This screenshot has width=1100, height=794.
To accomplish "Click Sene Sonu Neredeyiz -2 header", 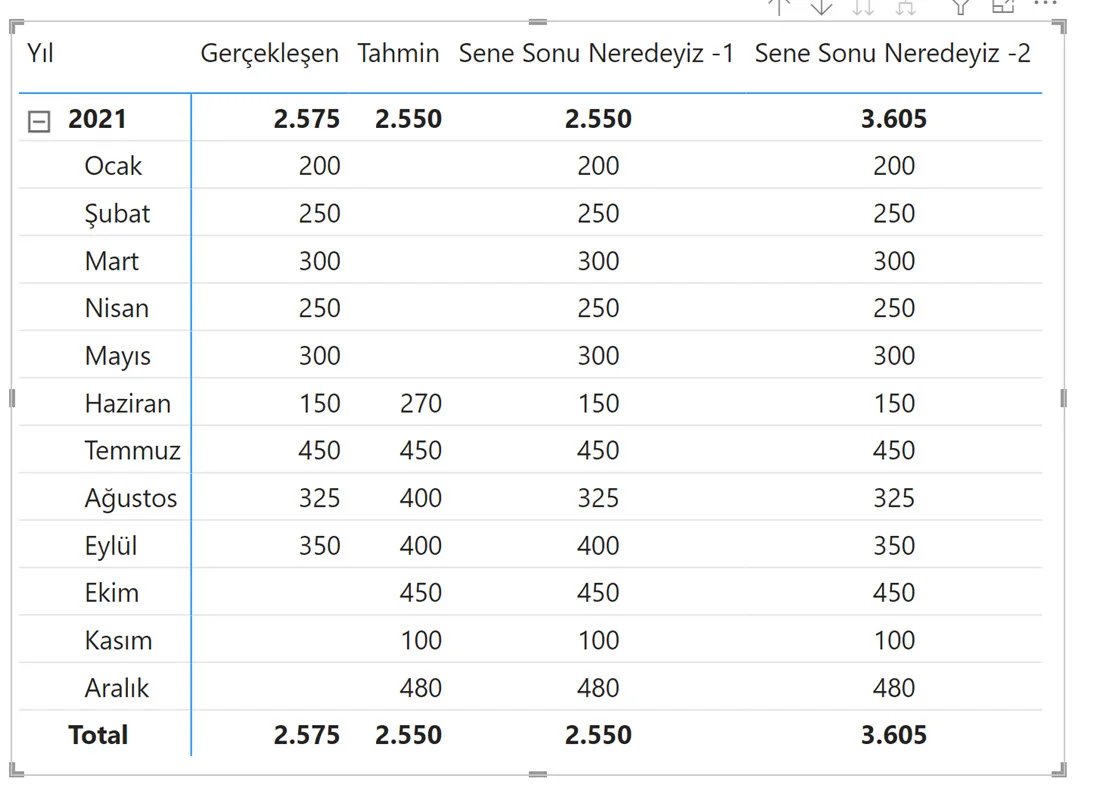I will (892, 54).
